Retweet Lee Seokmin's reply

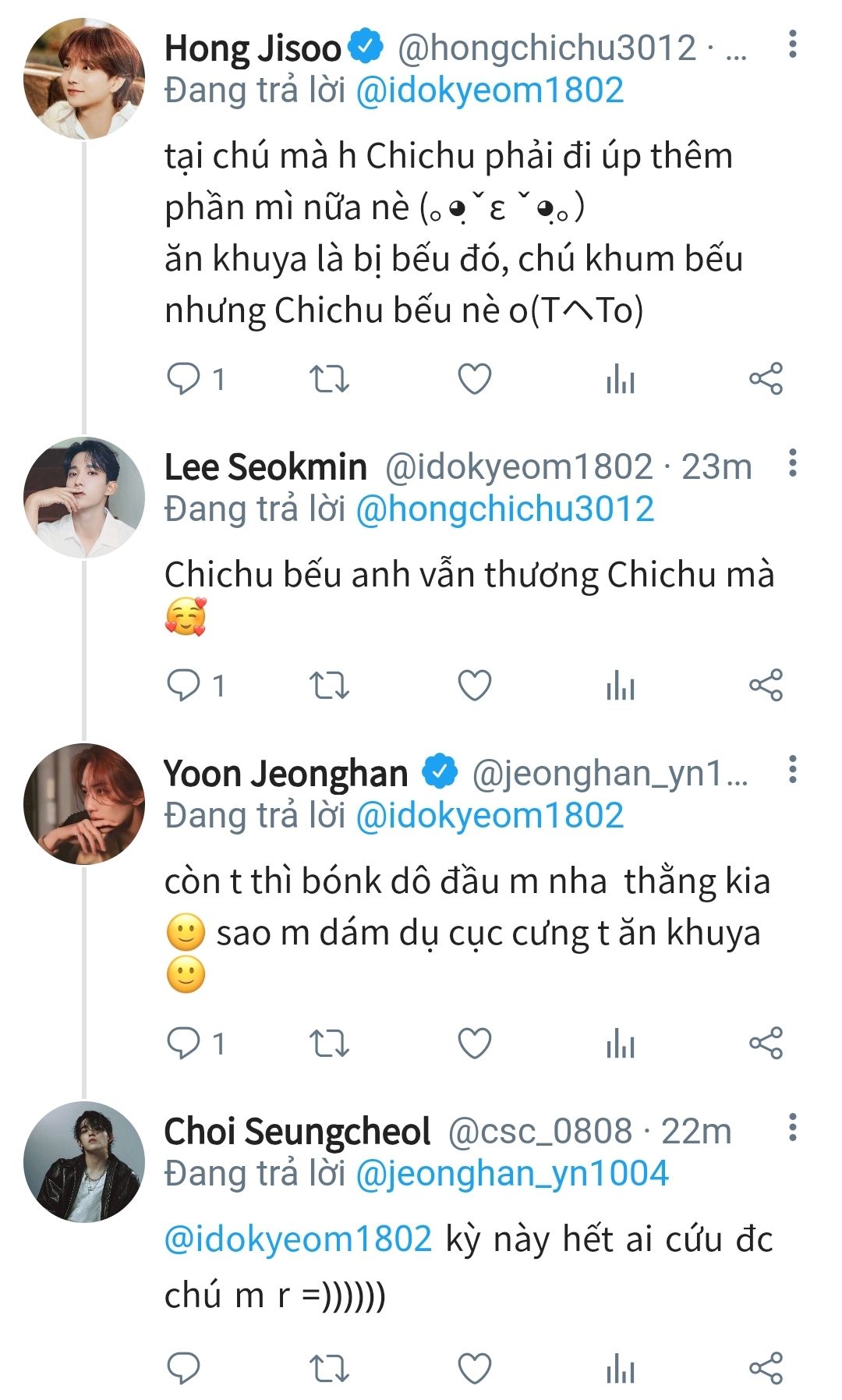[x=329, y=686]
